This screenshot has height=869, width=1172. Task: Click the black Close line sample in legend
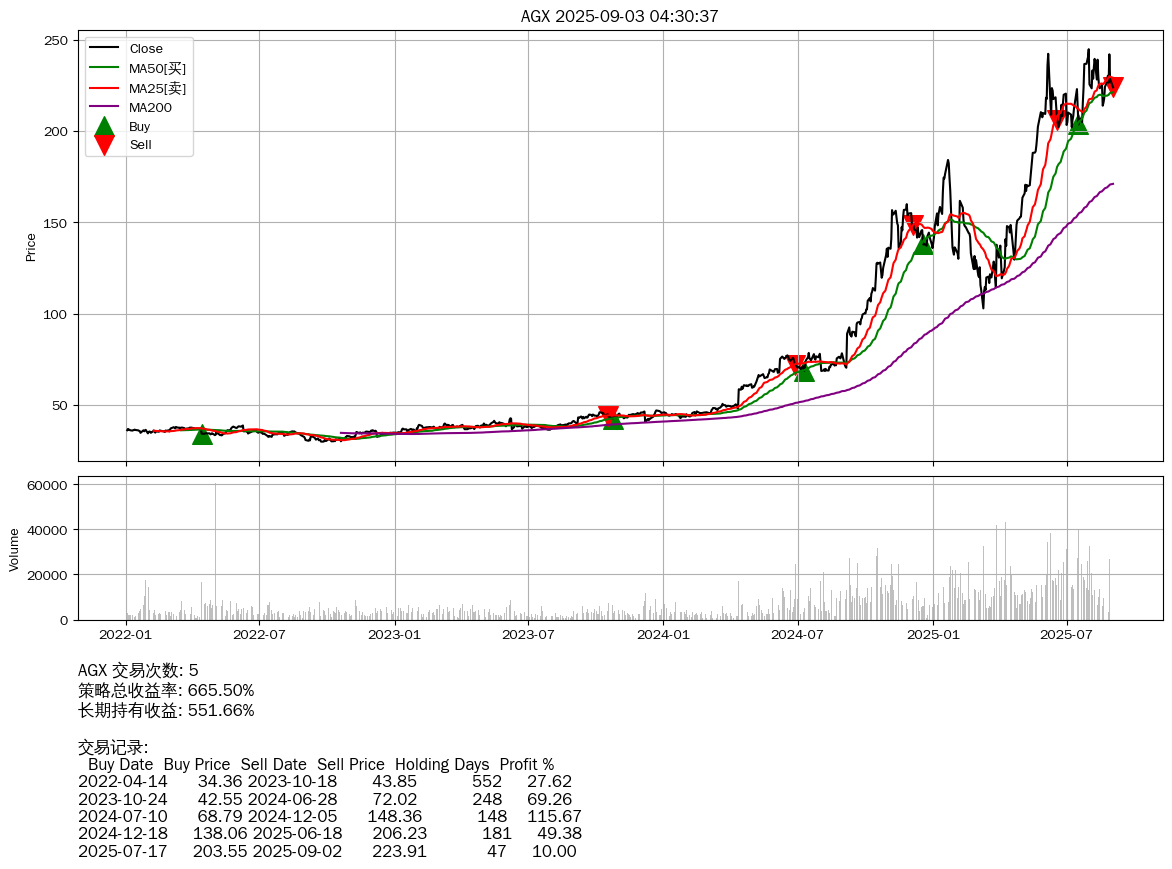tap(104, 49)
